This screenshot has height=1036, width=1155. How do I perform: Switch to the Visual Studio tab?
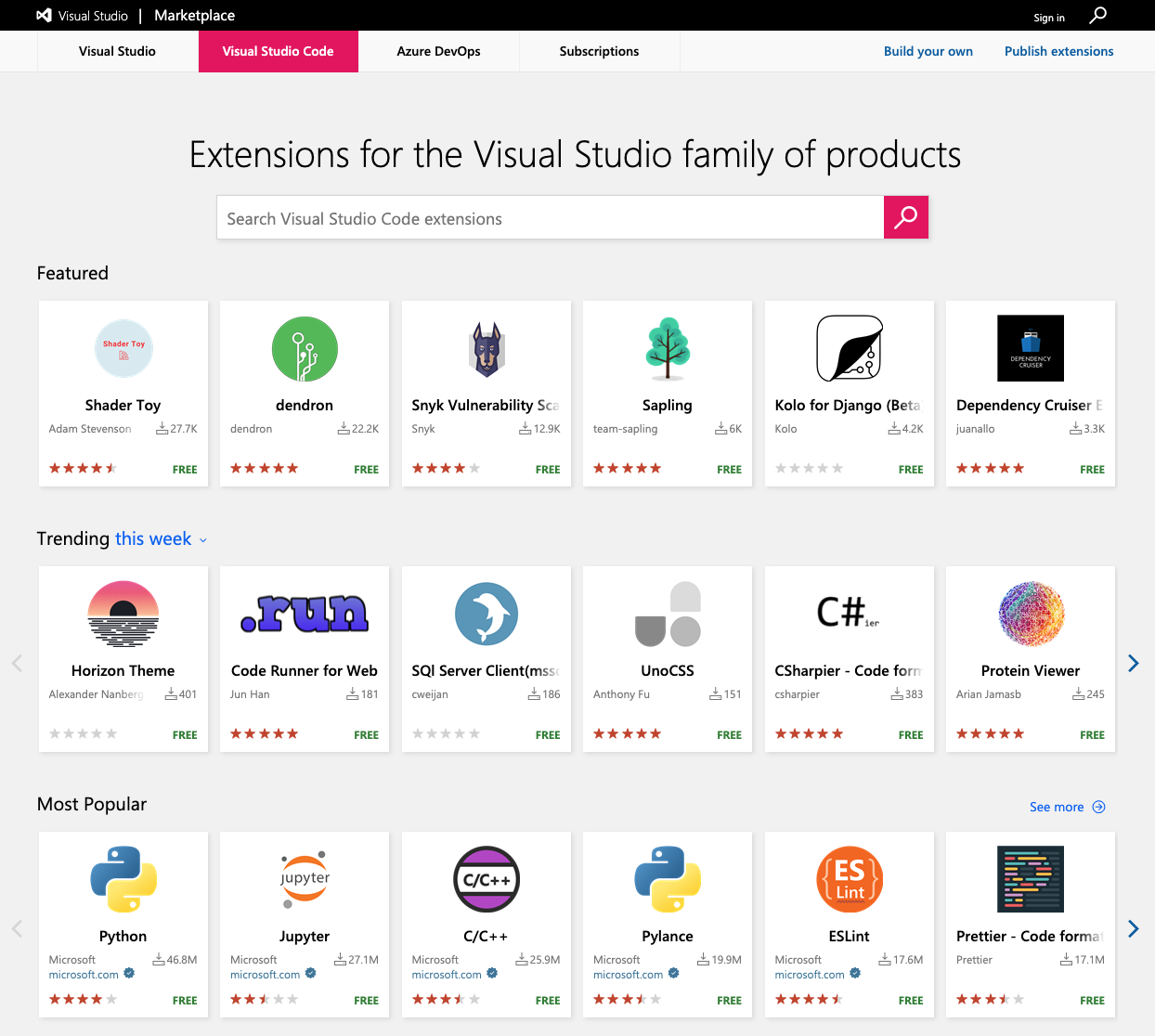pos(117,51)
